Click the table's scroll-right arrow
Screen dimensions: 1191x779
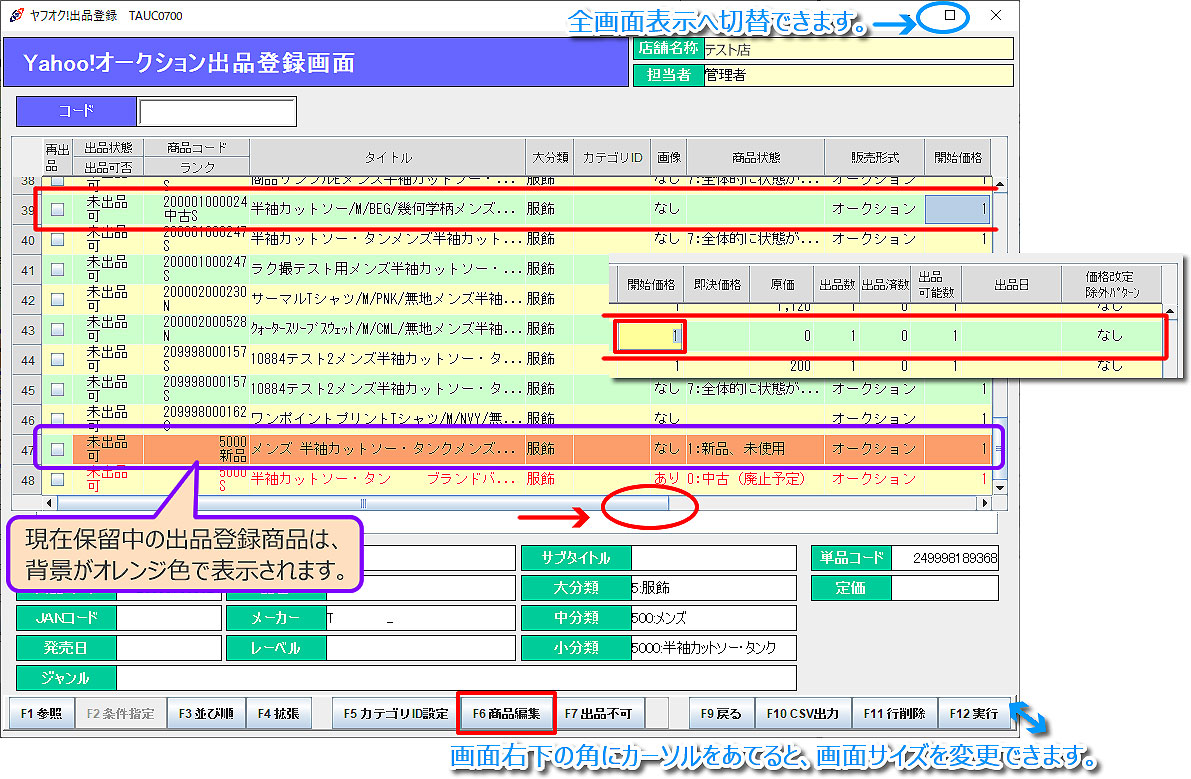pos(983,503)
